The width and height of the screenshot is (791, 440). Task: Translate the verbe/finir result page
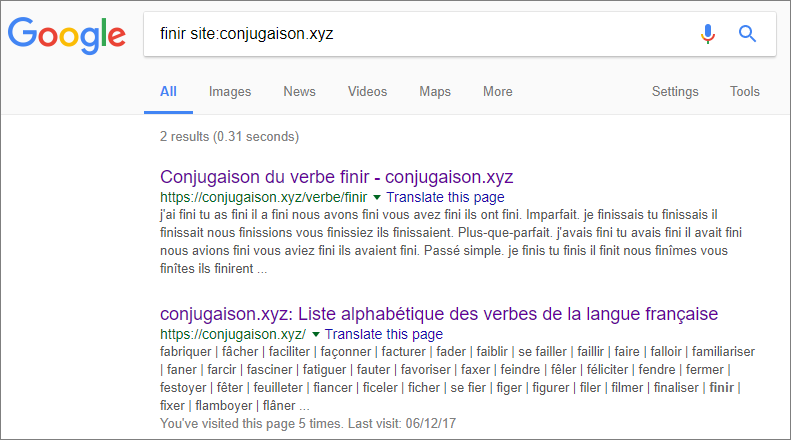[x=445, y=197]
